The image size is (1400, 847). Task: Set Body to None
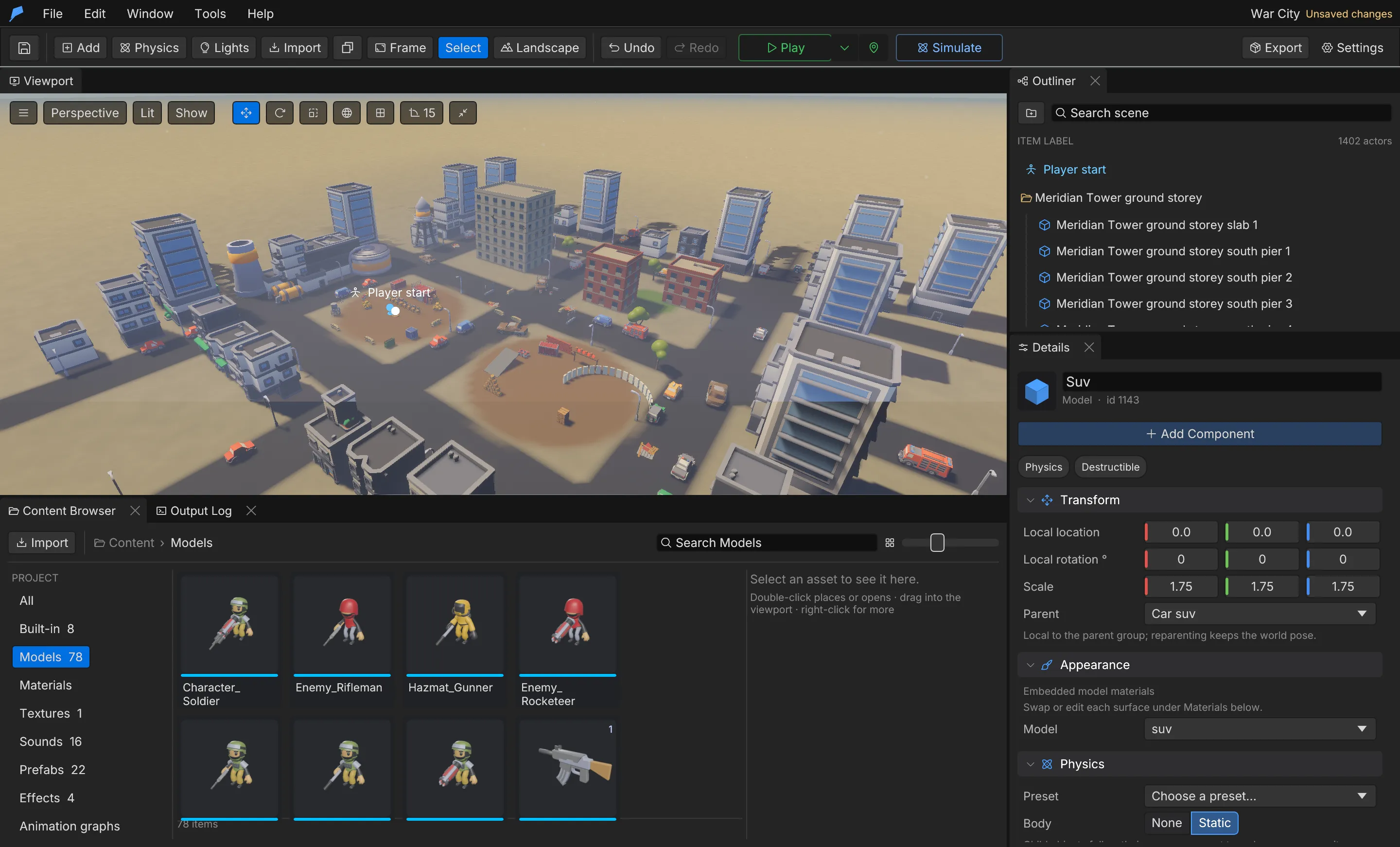pyautogui.click(x=1167, y=823)
